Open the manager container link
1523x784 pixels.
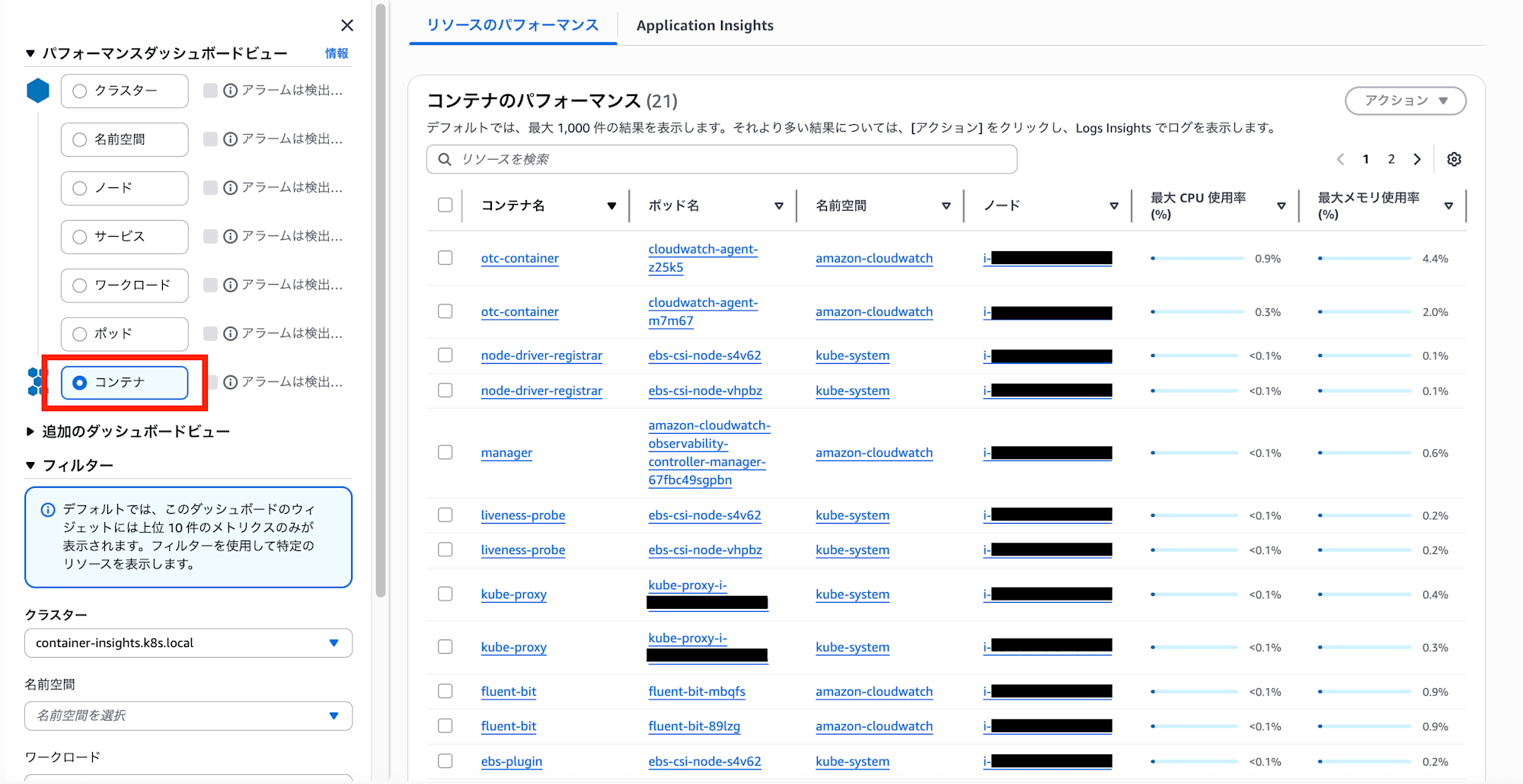tap(506, 453)
